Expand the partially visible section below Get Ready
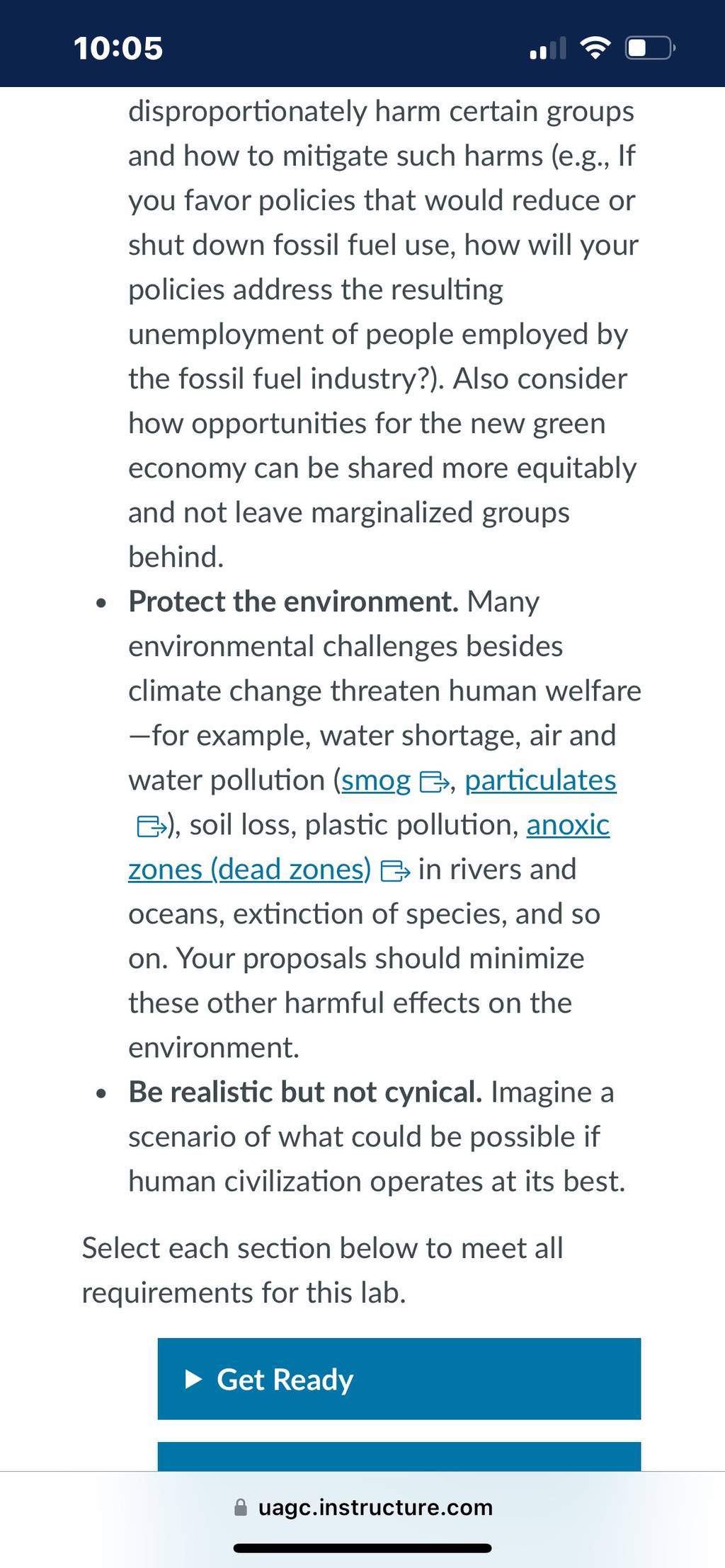 coord(399,1457)
